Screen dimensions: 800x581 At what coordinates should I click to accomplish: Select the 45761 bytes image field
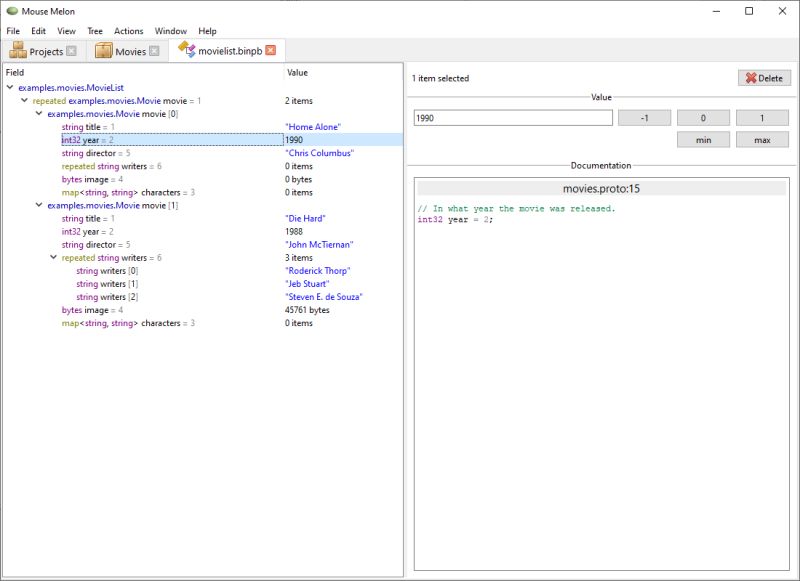tap(203, 310)
